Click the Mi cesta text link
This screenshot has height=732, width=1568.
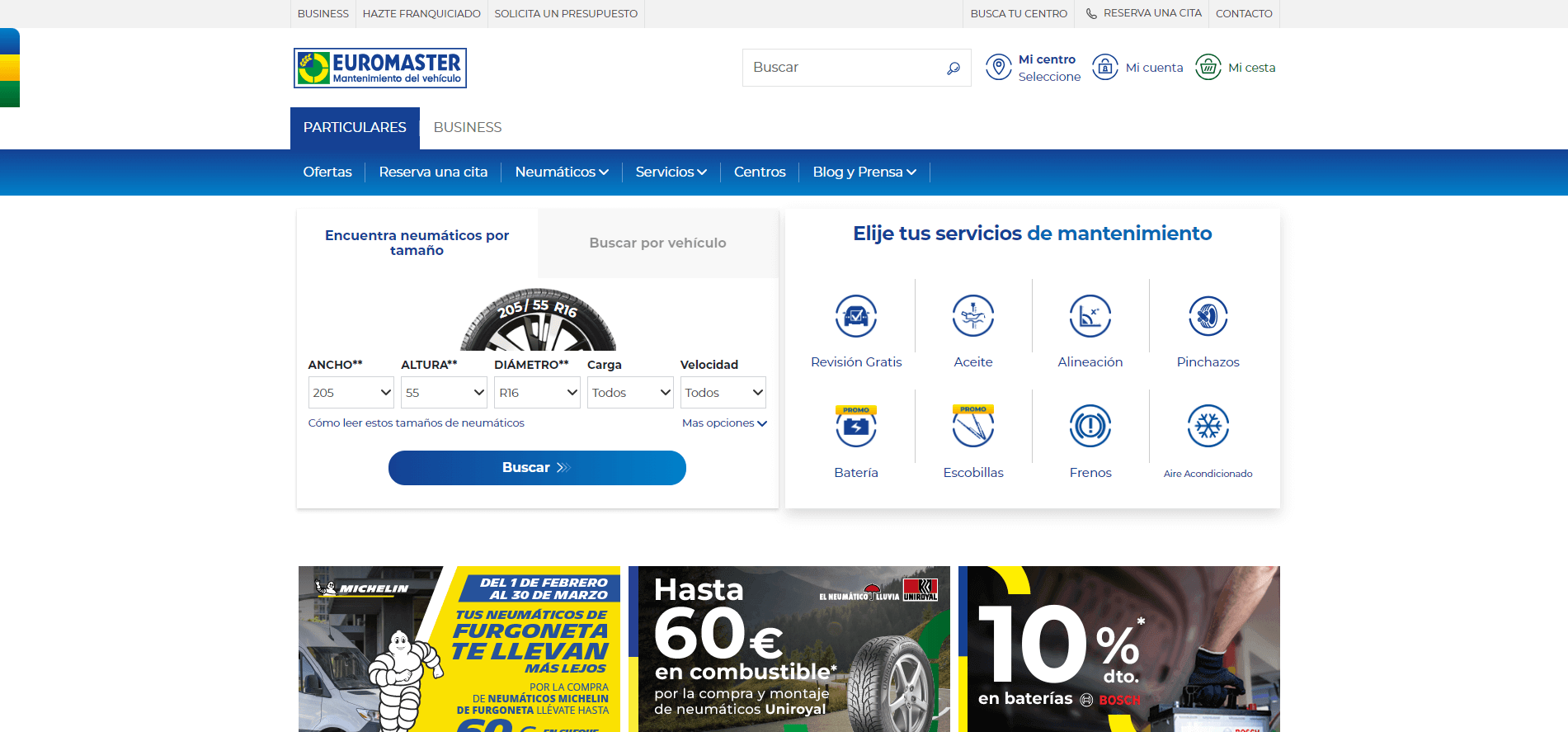coord(1251,68)
